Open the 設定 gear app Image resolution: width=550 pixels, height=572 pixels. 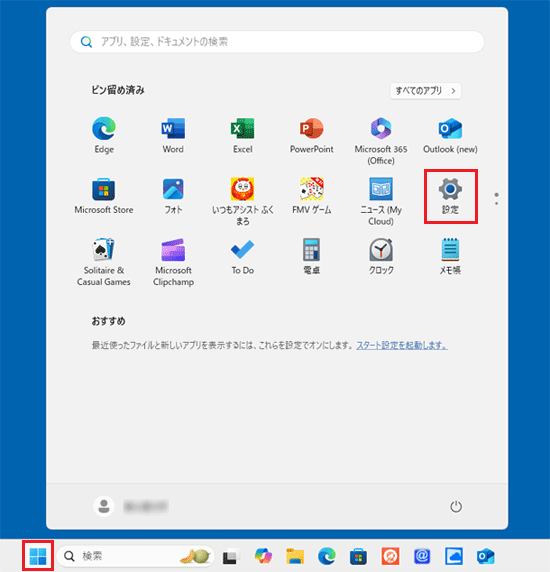coord(450,196)
